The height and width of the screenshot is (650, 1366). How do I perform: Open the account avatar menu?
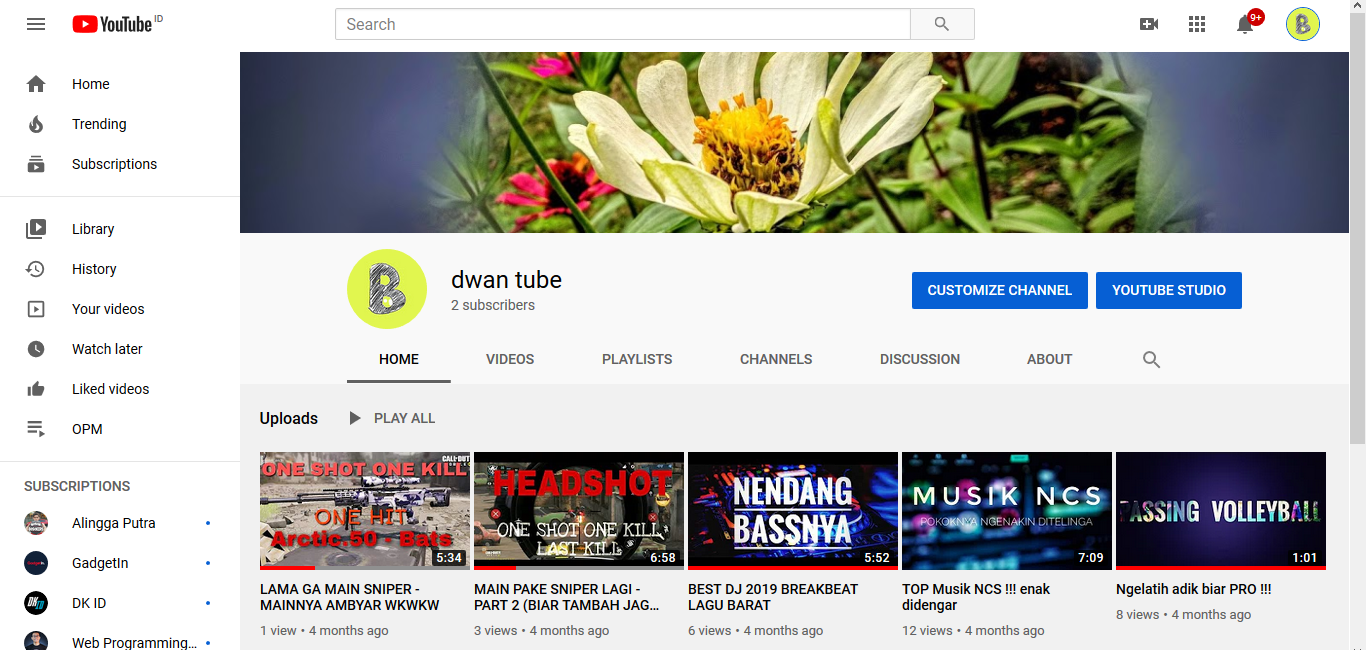pos(1302,24)
